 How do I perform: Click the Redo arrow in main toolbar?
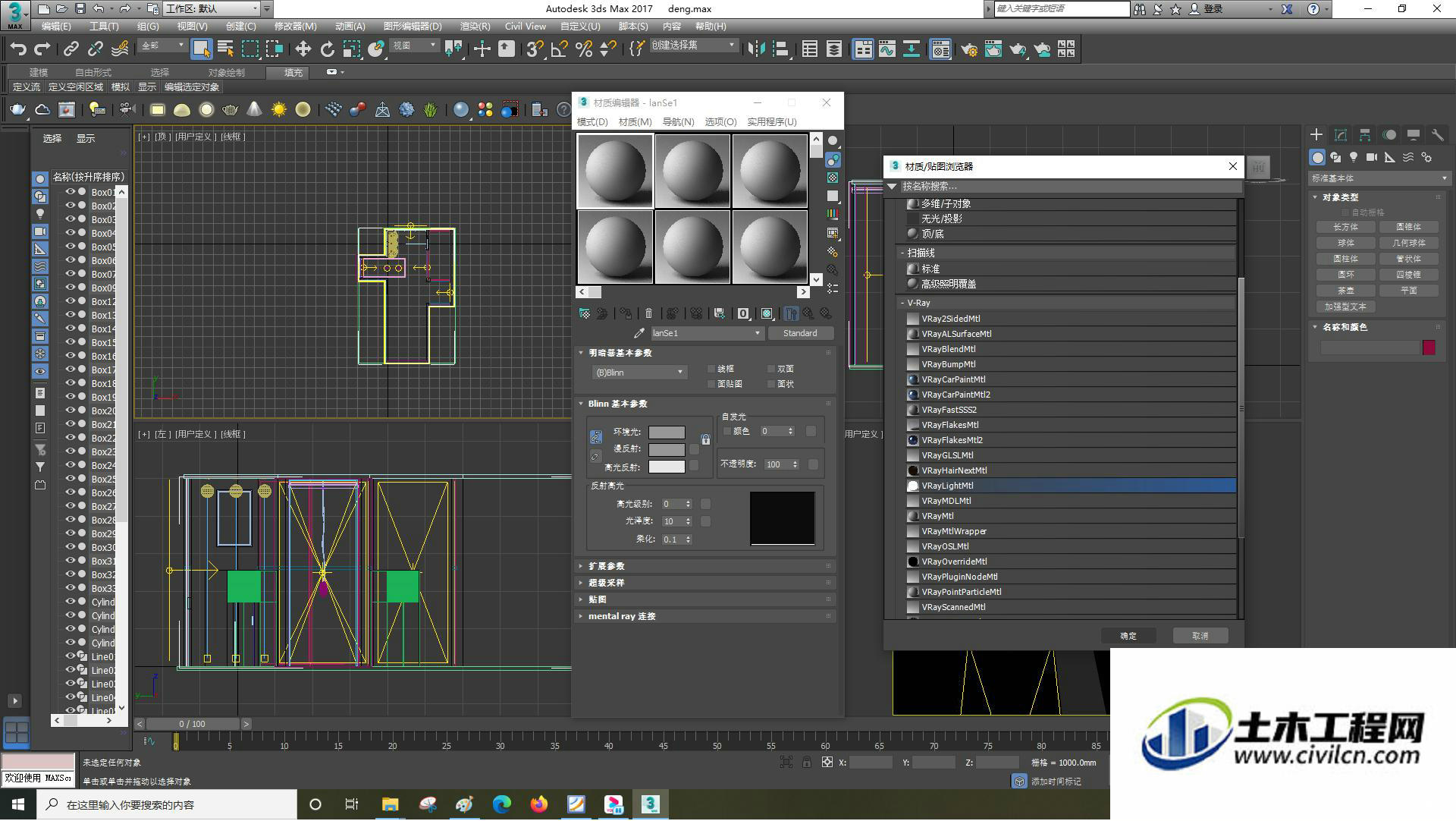[42, 49]
